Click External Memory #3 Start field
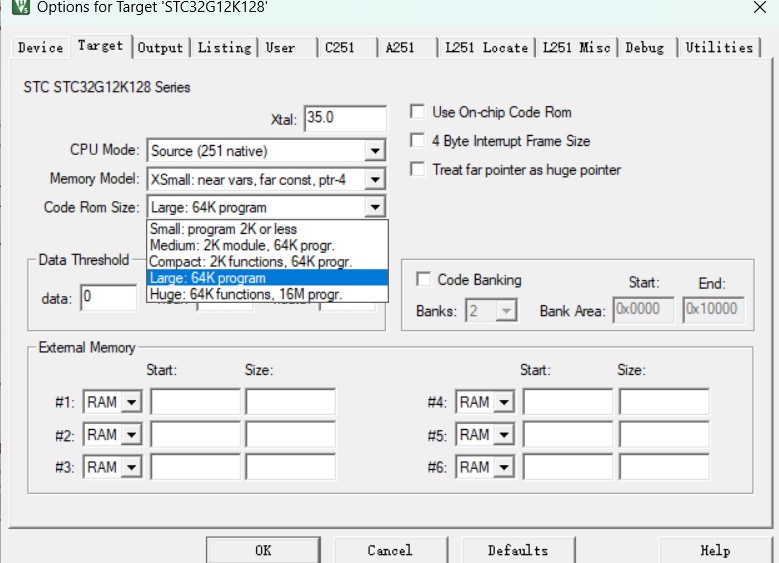 coord(196,467)
